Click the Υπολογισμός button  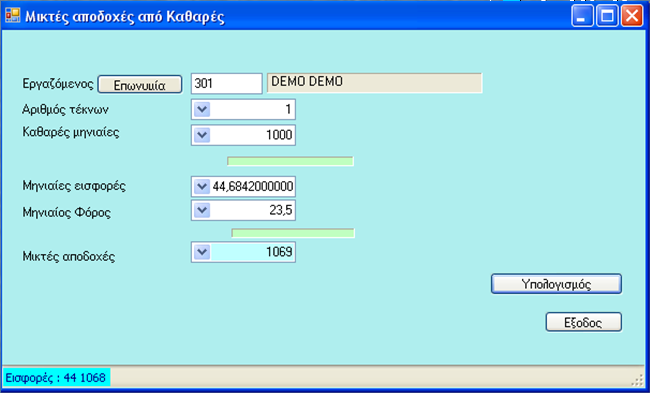[556, 284]
